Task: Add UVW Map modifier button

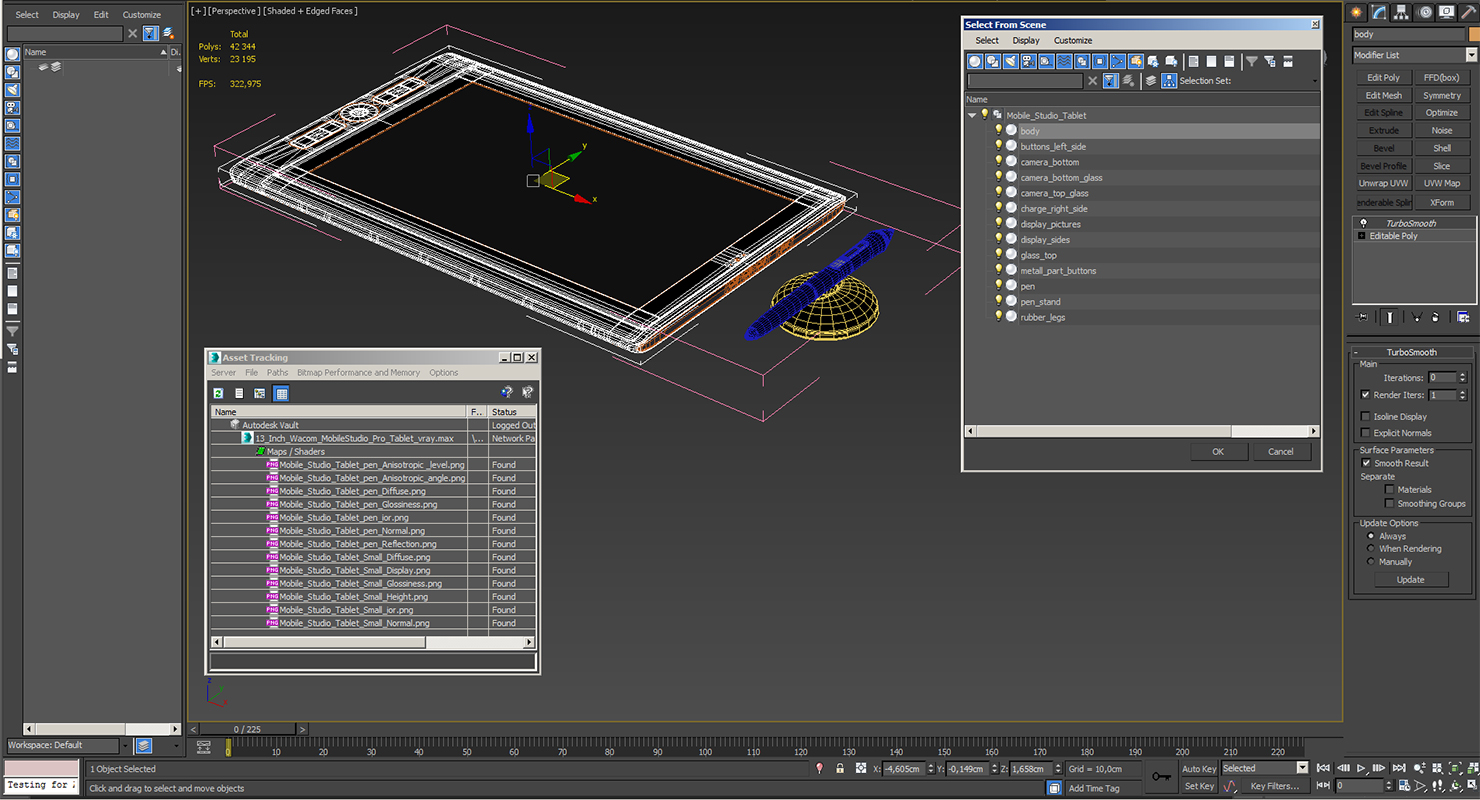Action: 1442,183
